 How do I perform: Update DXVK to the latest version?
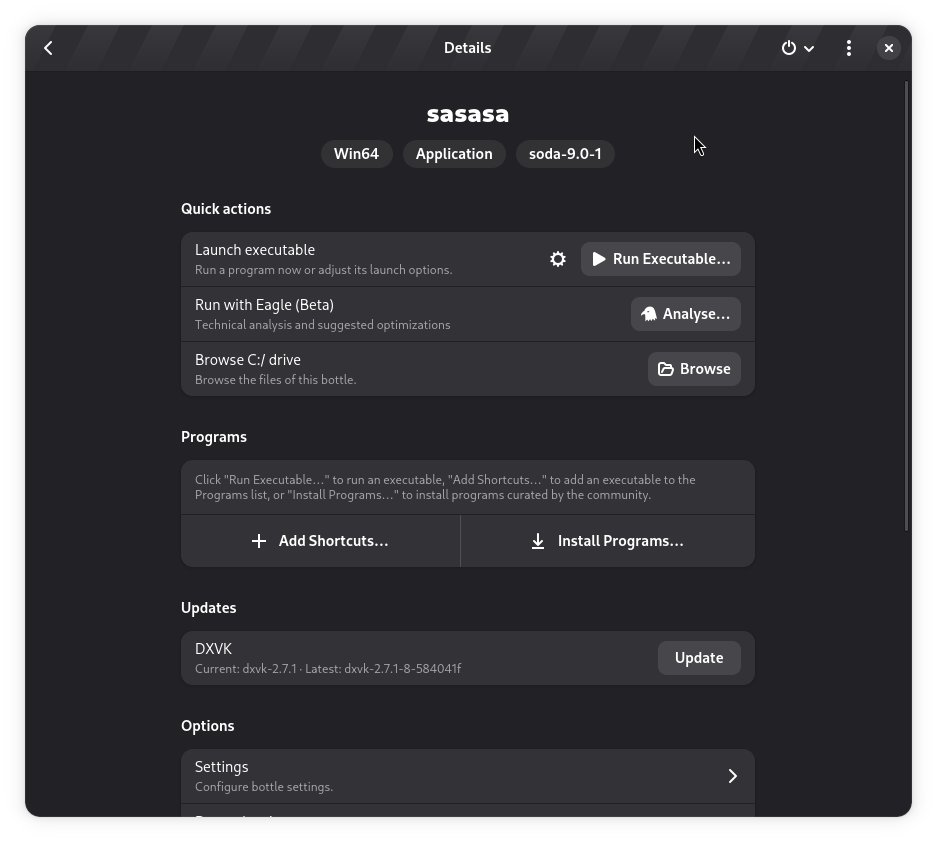point(698,657)
